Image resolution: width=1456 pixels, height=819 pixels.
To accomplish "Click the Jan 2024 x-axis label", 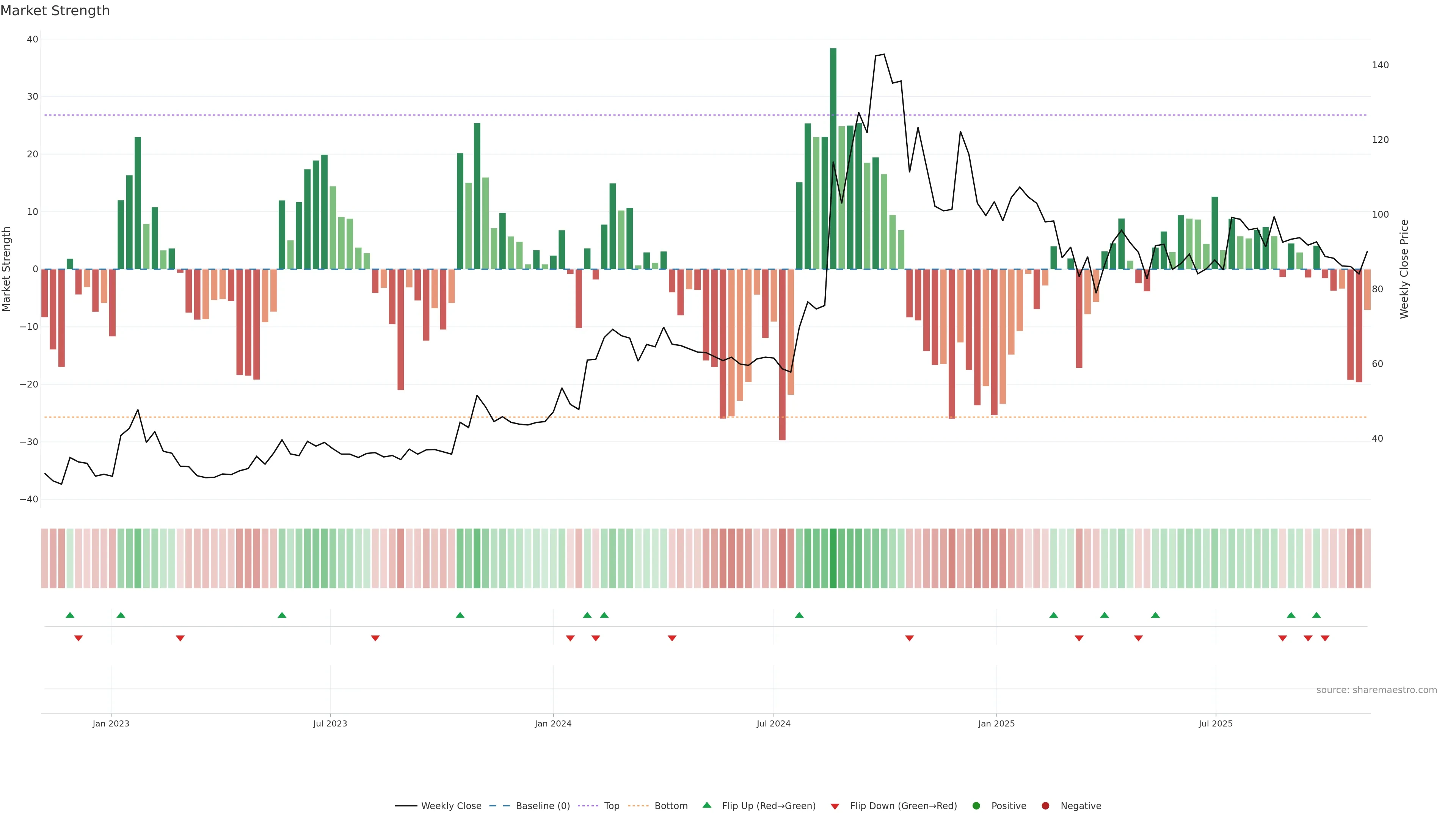I will (x=553, y=723).
